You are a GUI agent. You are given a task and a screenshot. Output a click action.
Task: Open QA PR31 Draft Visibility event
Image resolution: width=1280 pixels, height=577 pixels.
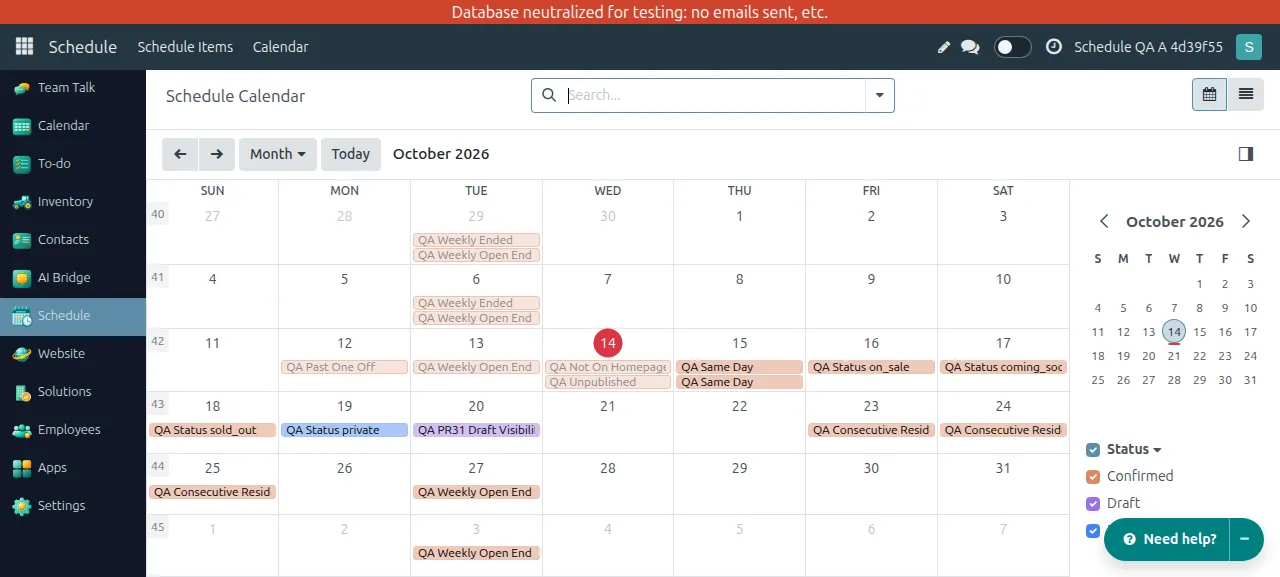pos(476,430)
